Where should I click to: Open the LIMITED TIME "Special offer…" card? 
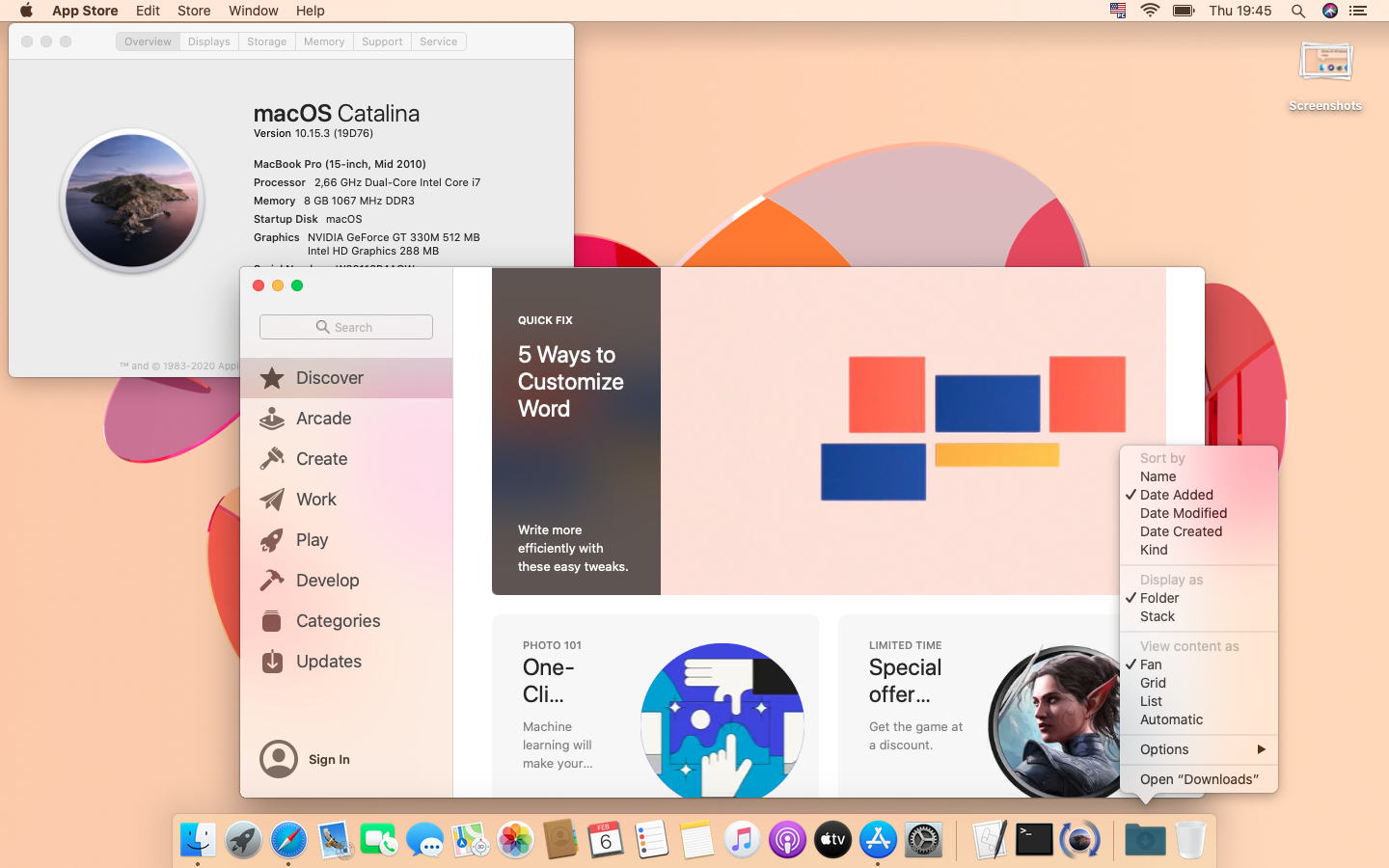978,706
